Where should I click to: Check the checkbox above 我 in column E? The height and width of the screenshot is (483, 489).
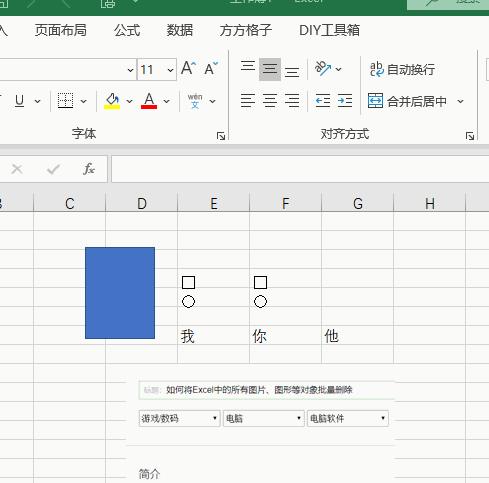click(188, 282)
